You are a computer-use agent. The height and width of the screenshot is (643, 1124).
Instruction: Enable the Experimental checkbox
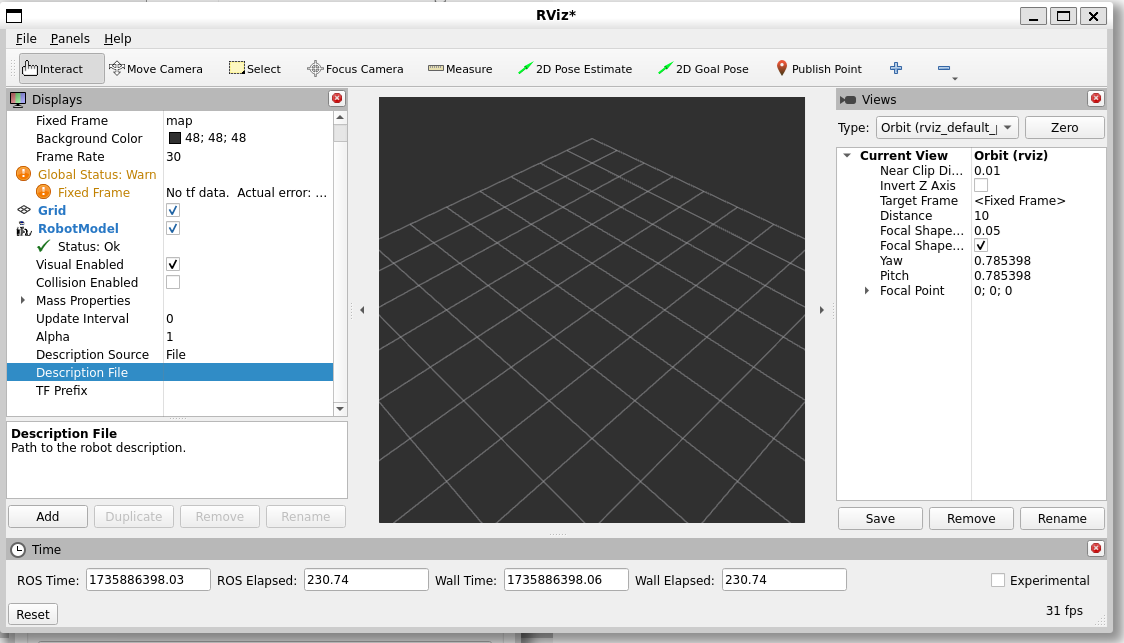[997, 580]
